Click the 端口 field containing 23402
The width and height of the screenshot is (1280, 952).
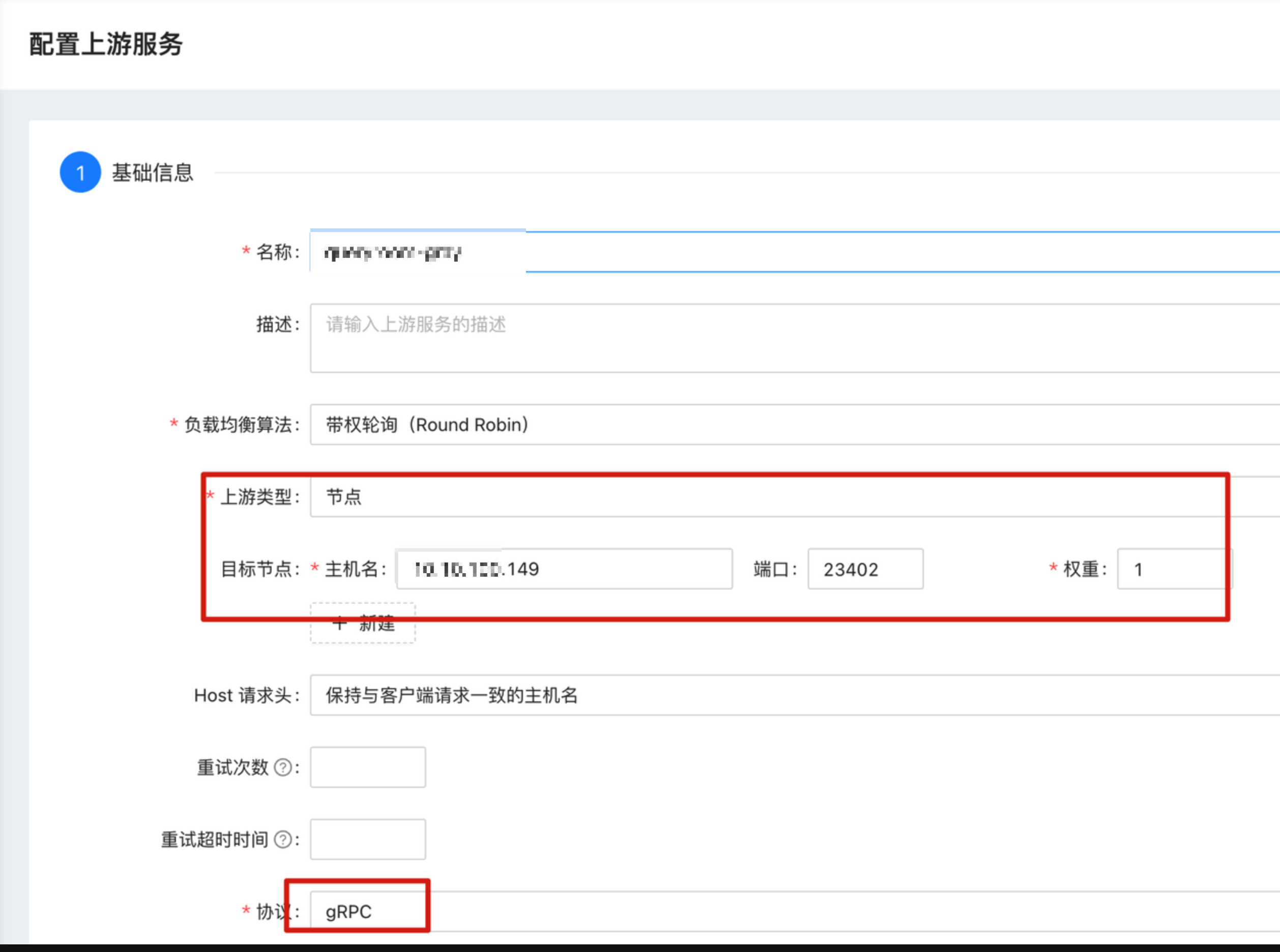click(x=865, y=570)
